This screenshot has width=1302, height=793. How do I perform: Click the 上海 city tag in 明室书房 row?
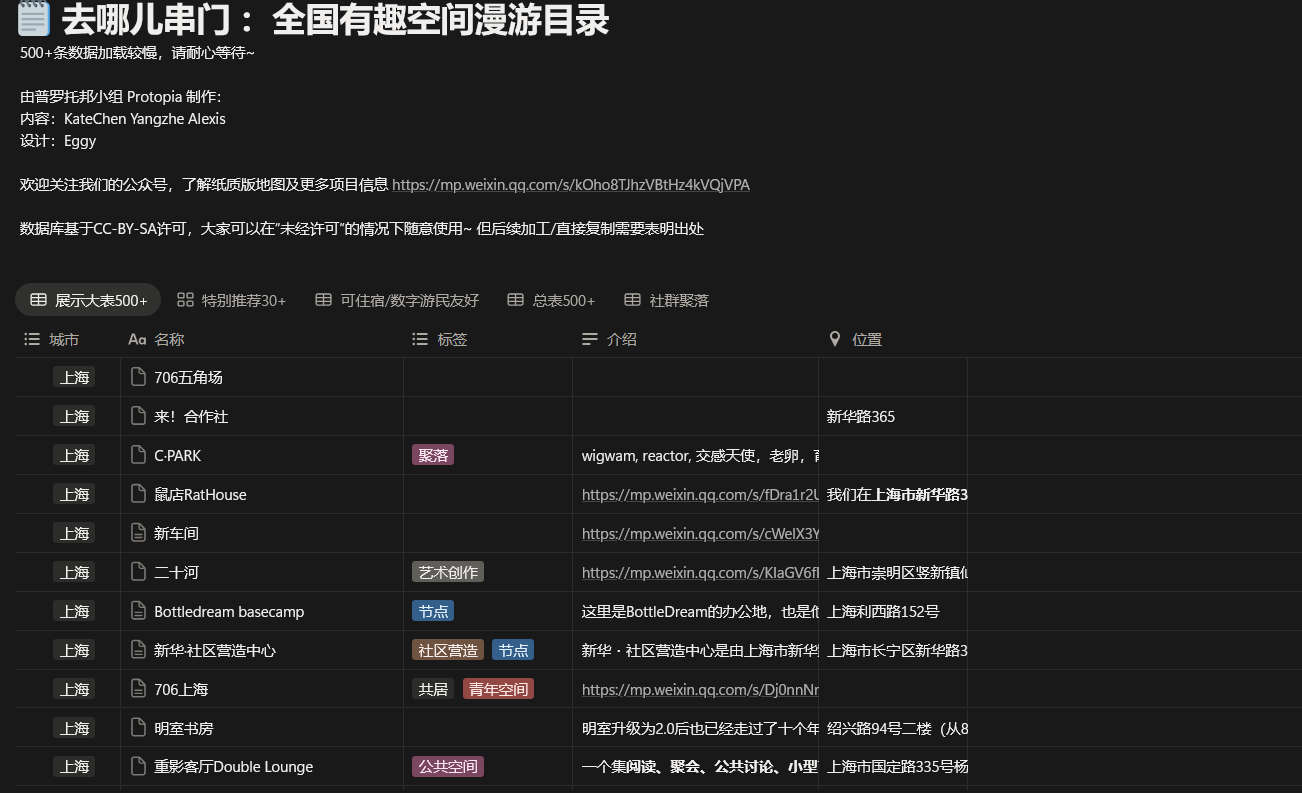[74, 728]
